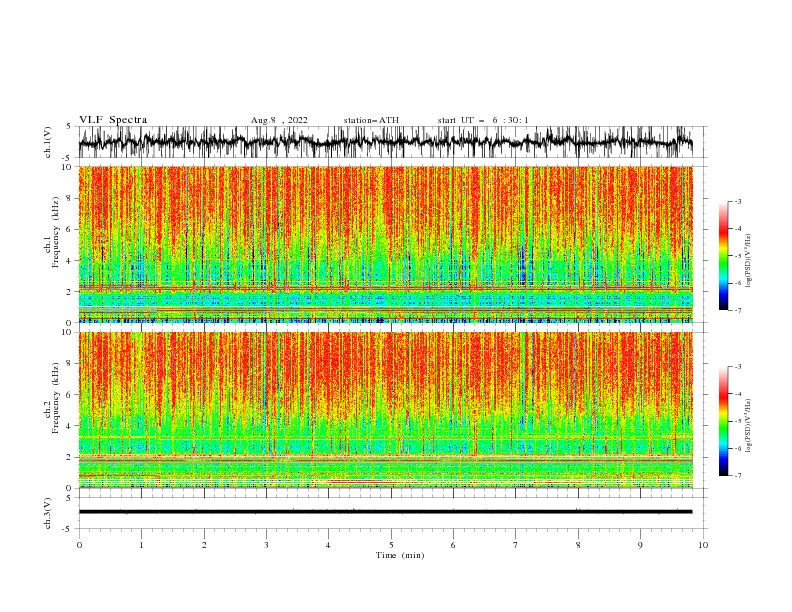Click the "-5" tick on ch.3 voltage axis

tap(68, 529)
